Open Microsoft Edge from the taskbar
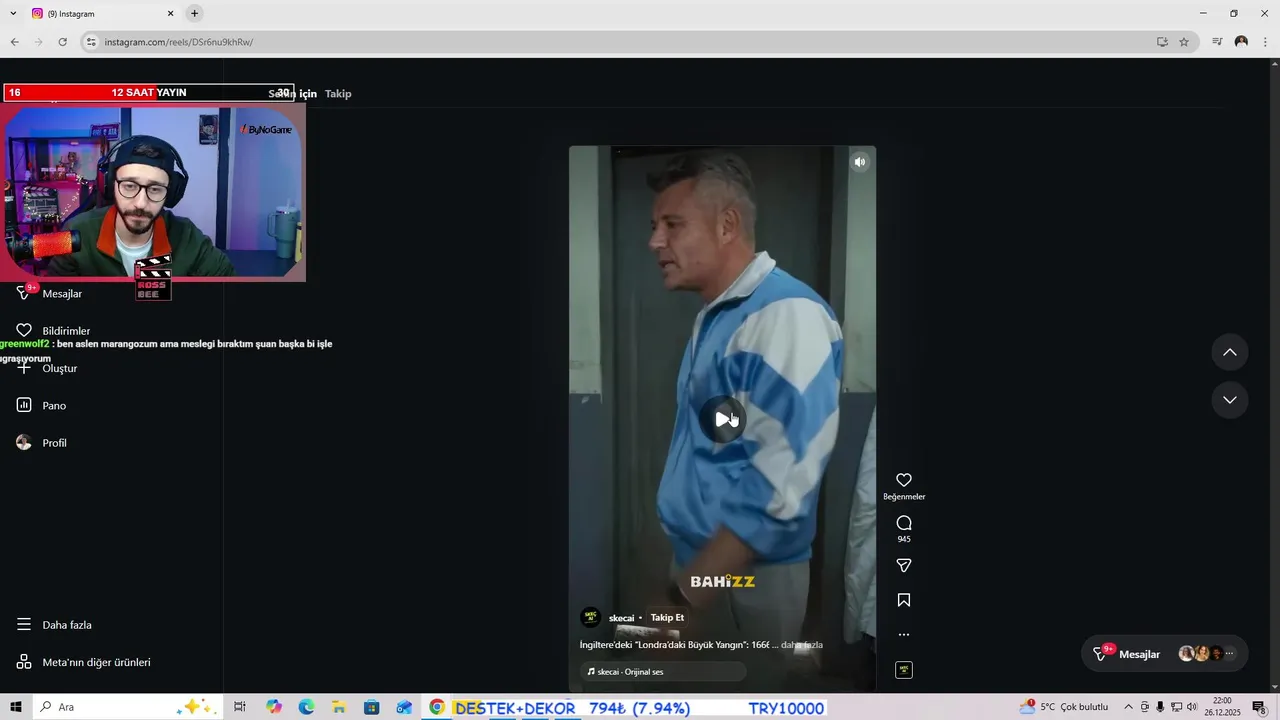The image size is (1280, 720). point(306,707)
